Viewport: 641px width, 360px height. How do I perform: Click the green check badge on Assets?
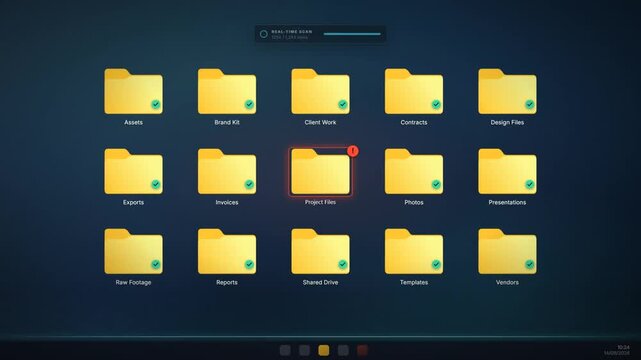[156, 104]
